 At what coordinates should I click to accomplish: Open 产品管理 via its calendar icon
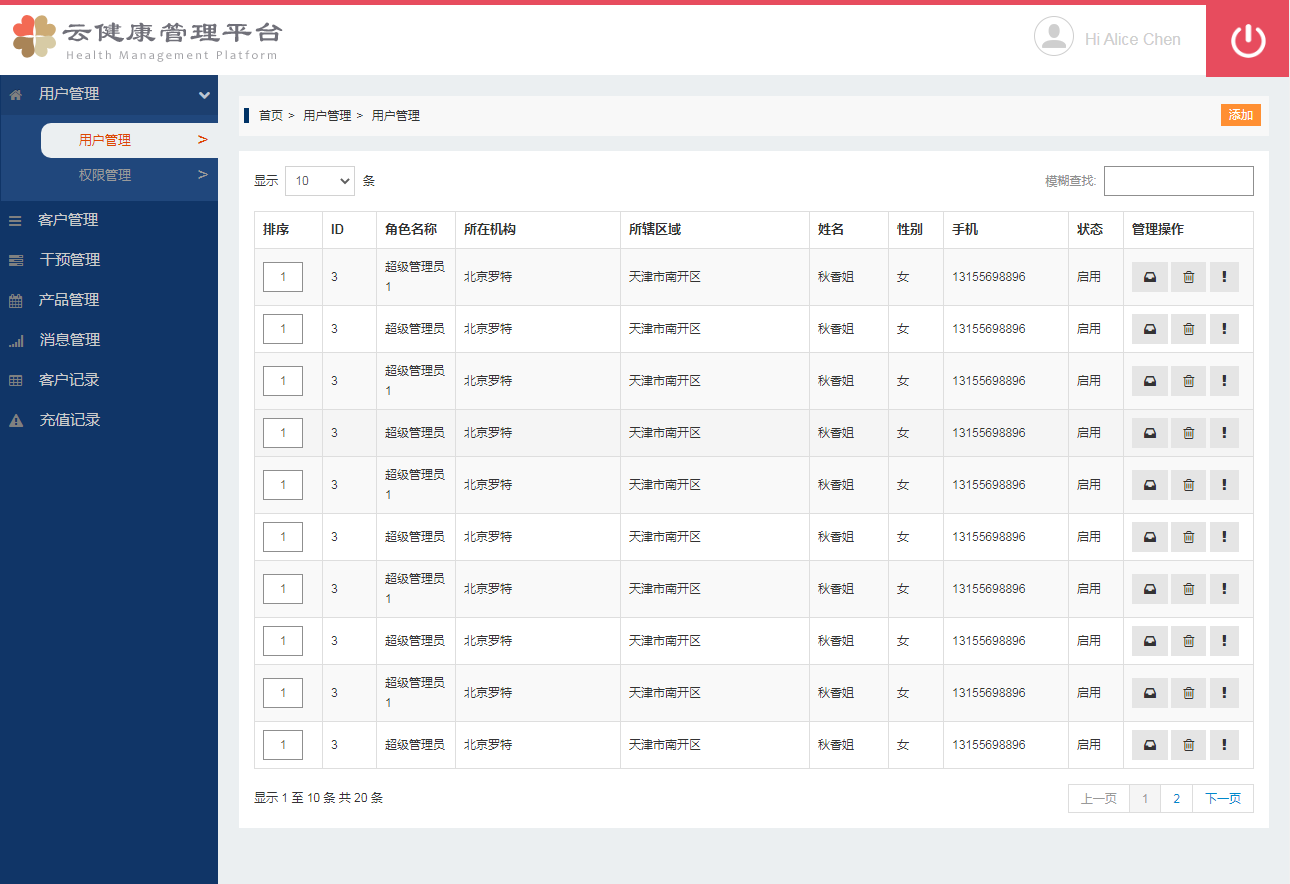pyautogui.click(x=14, y=299)
